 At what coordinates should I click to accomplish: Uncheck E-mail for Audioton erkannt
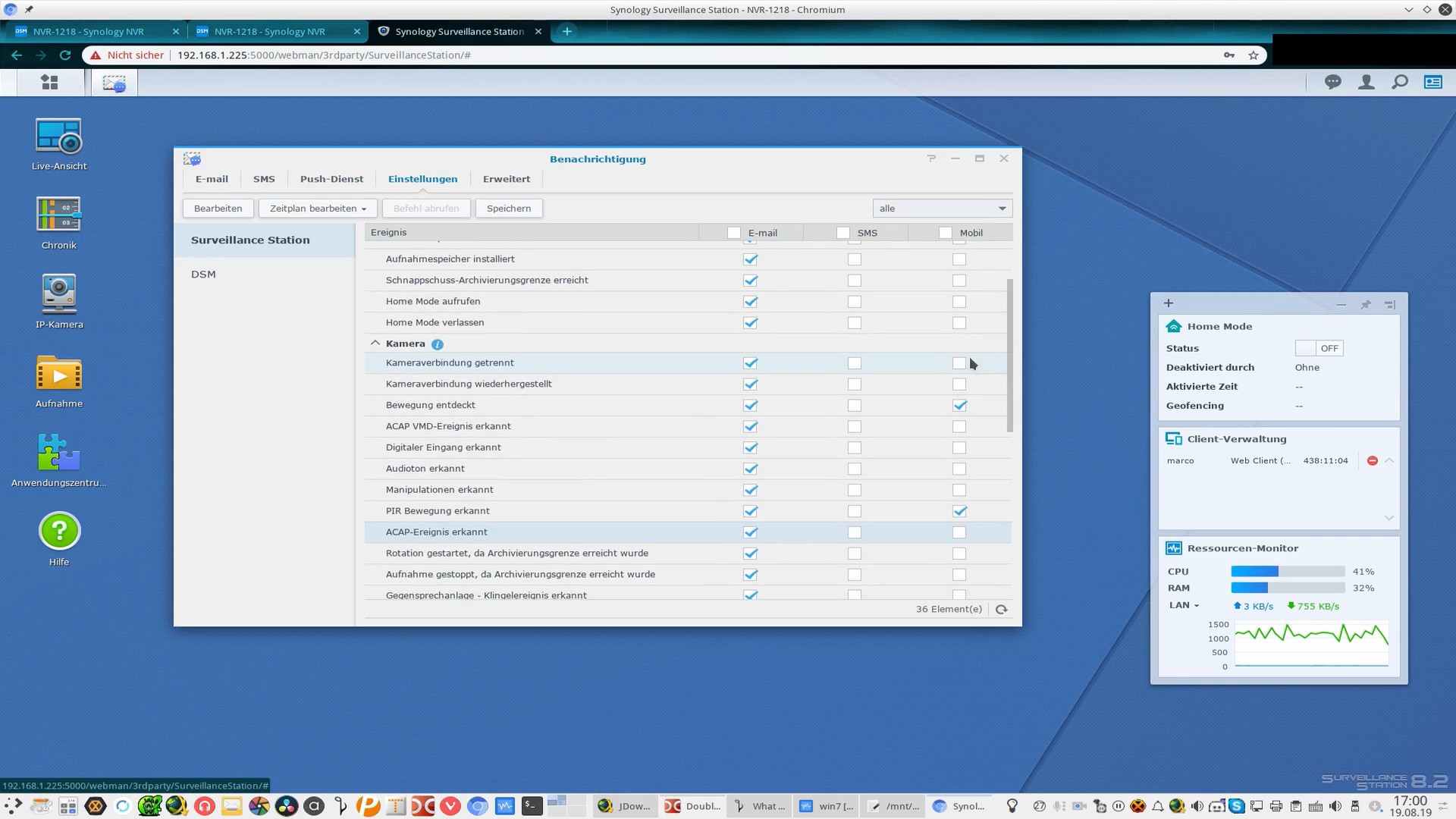coord(751,469)
